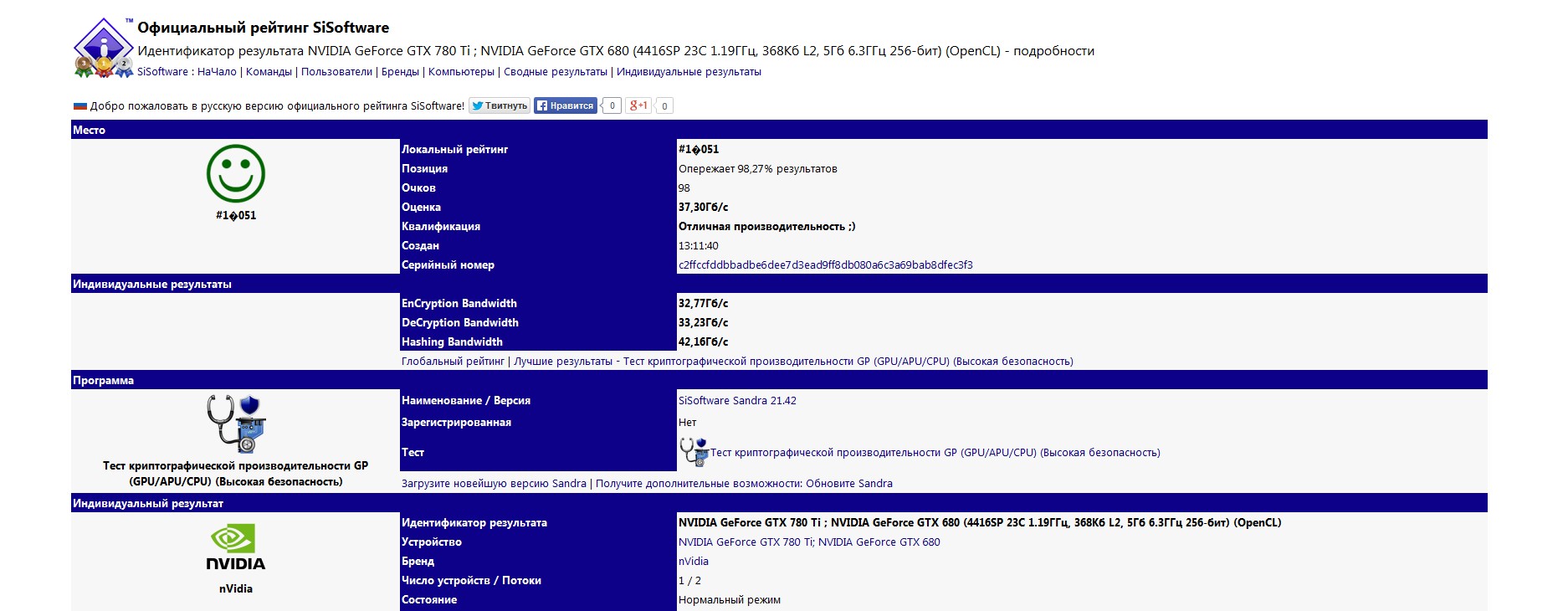Click the Google +1 button

click(x=638, y=105)
